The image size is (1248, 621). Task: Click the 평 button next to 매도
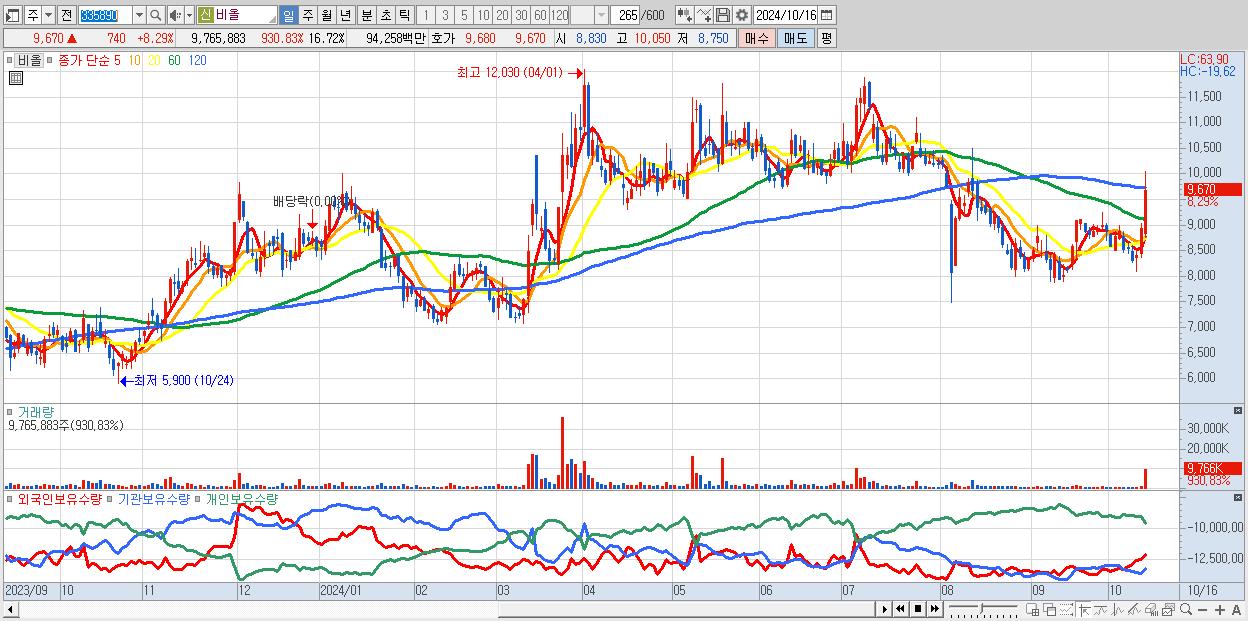point(826,37)
